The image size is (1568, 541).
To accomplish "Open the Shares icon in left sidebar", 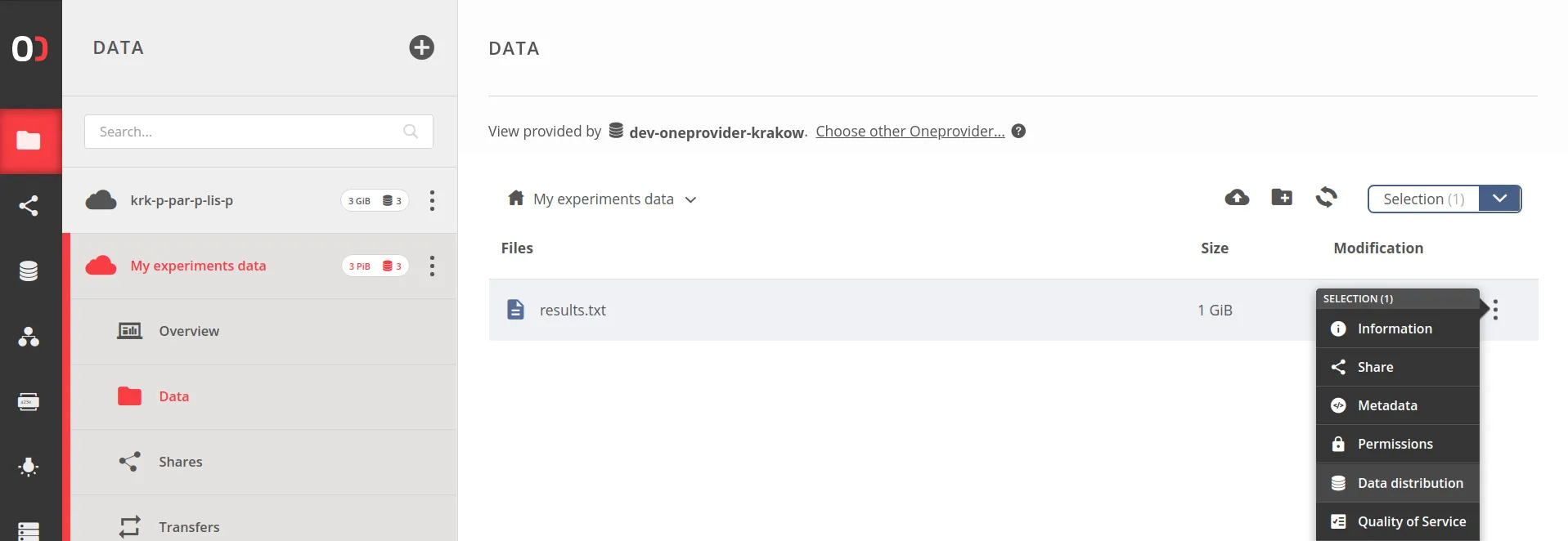I will [x=29, y=205].
